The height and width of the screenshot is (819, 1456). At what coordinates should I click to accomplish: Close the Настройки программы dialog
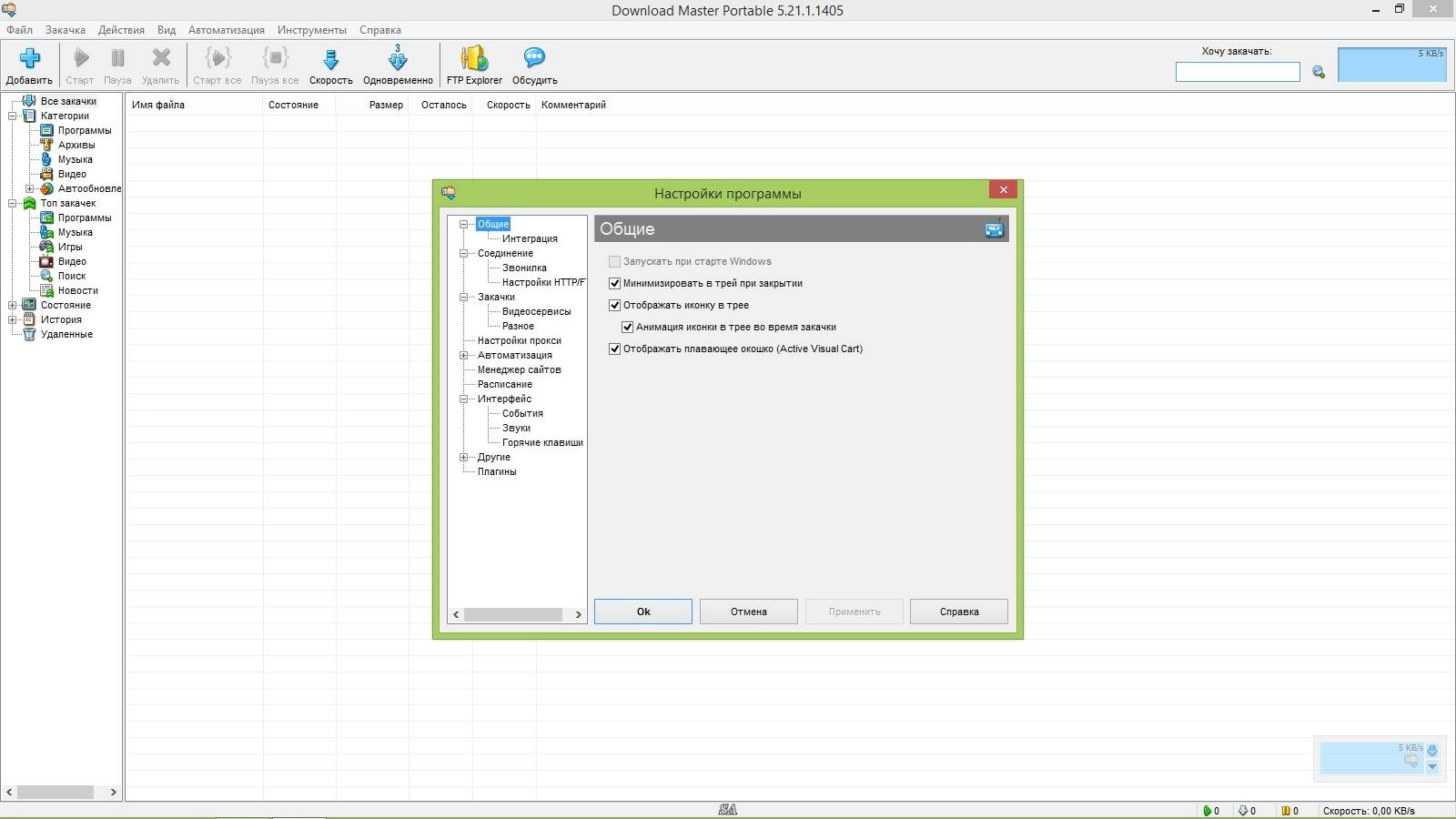[1003, 189]
